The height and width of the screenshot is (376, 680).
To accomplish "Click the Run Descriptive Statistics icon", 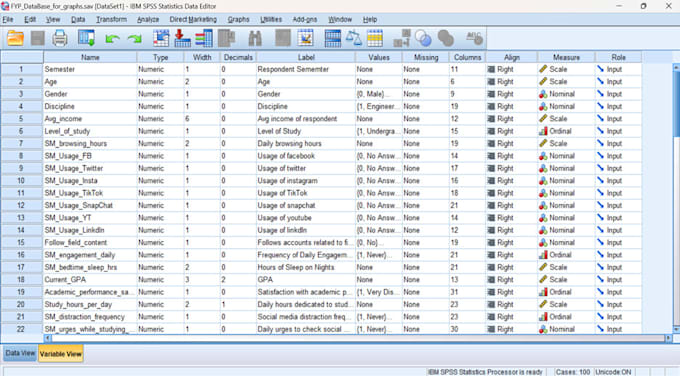I will [226, 39].
